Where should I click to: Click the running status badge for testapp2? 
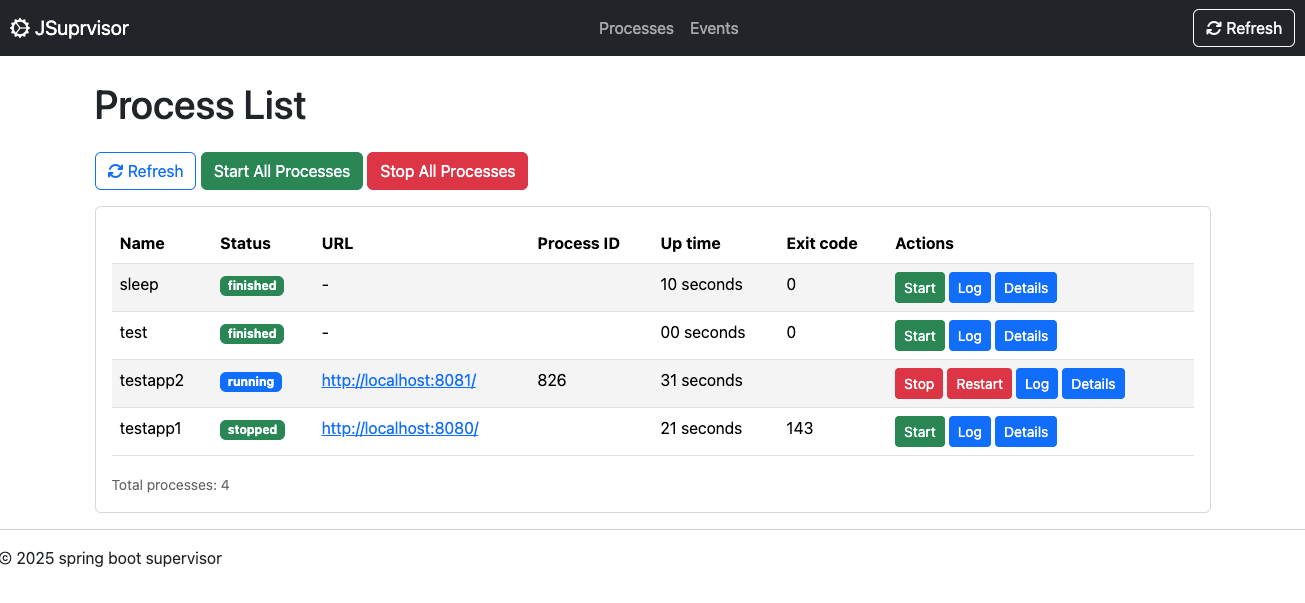(251, 381)
